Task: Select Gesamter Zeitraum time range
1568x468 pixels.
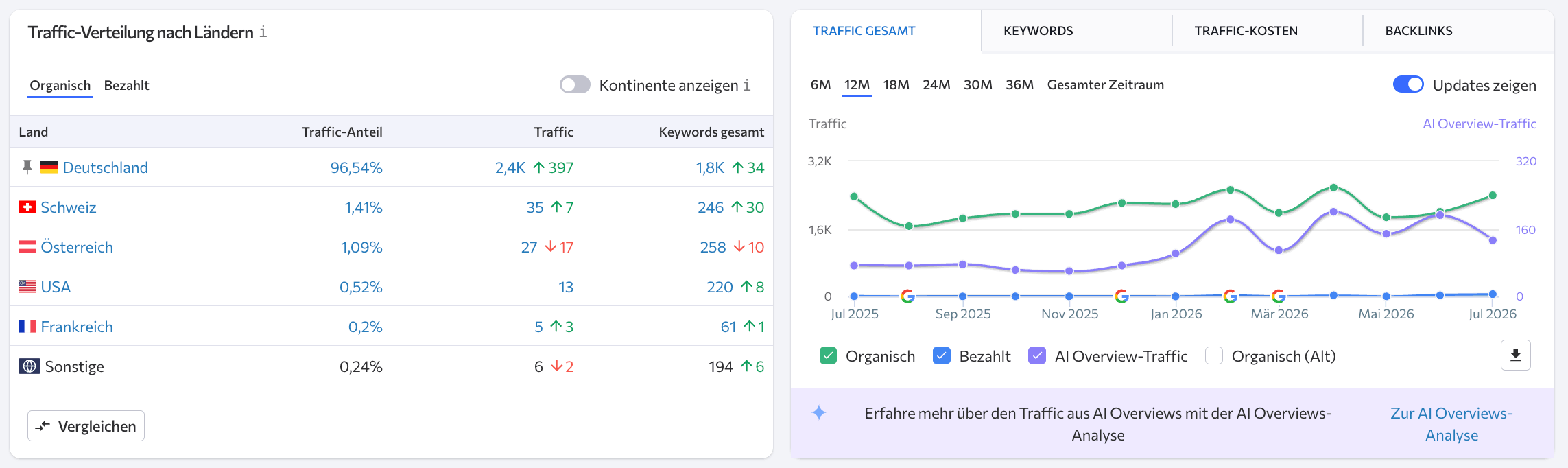Action: [x=1106, y=85]
